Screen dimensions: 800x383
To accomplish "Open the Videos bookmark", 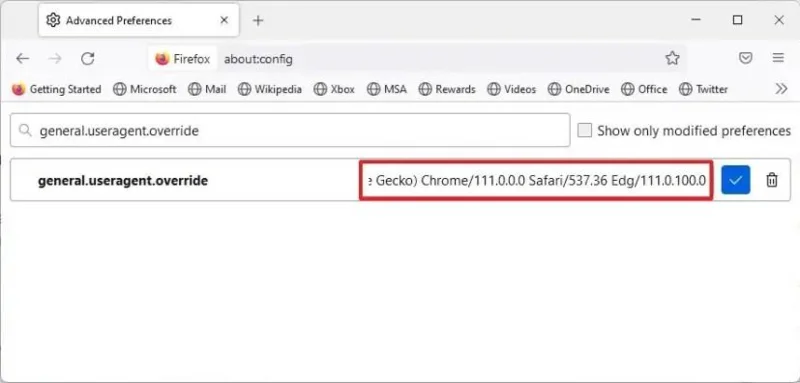I will (512, 89).
